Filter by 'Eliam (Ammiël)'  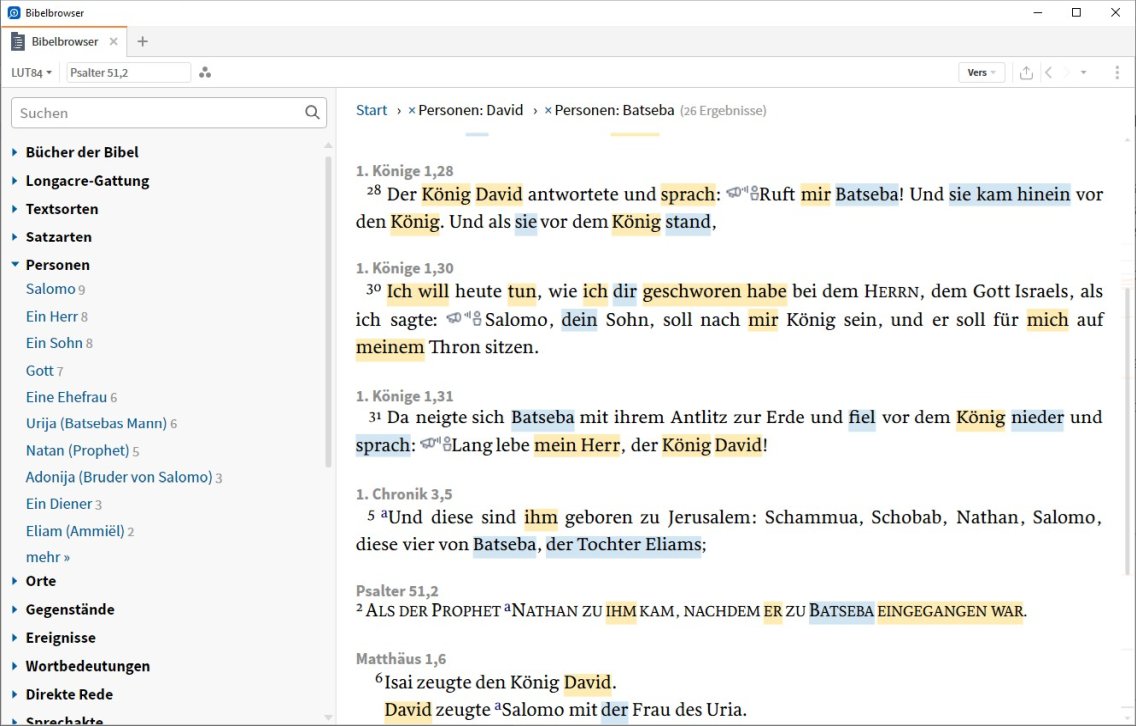pos(75,531)
